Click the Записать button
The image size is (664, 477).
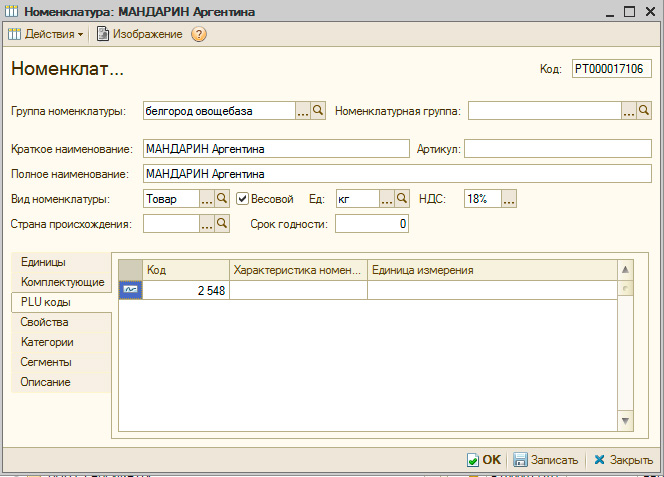coord(546,460)
